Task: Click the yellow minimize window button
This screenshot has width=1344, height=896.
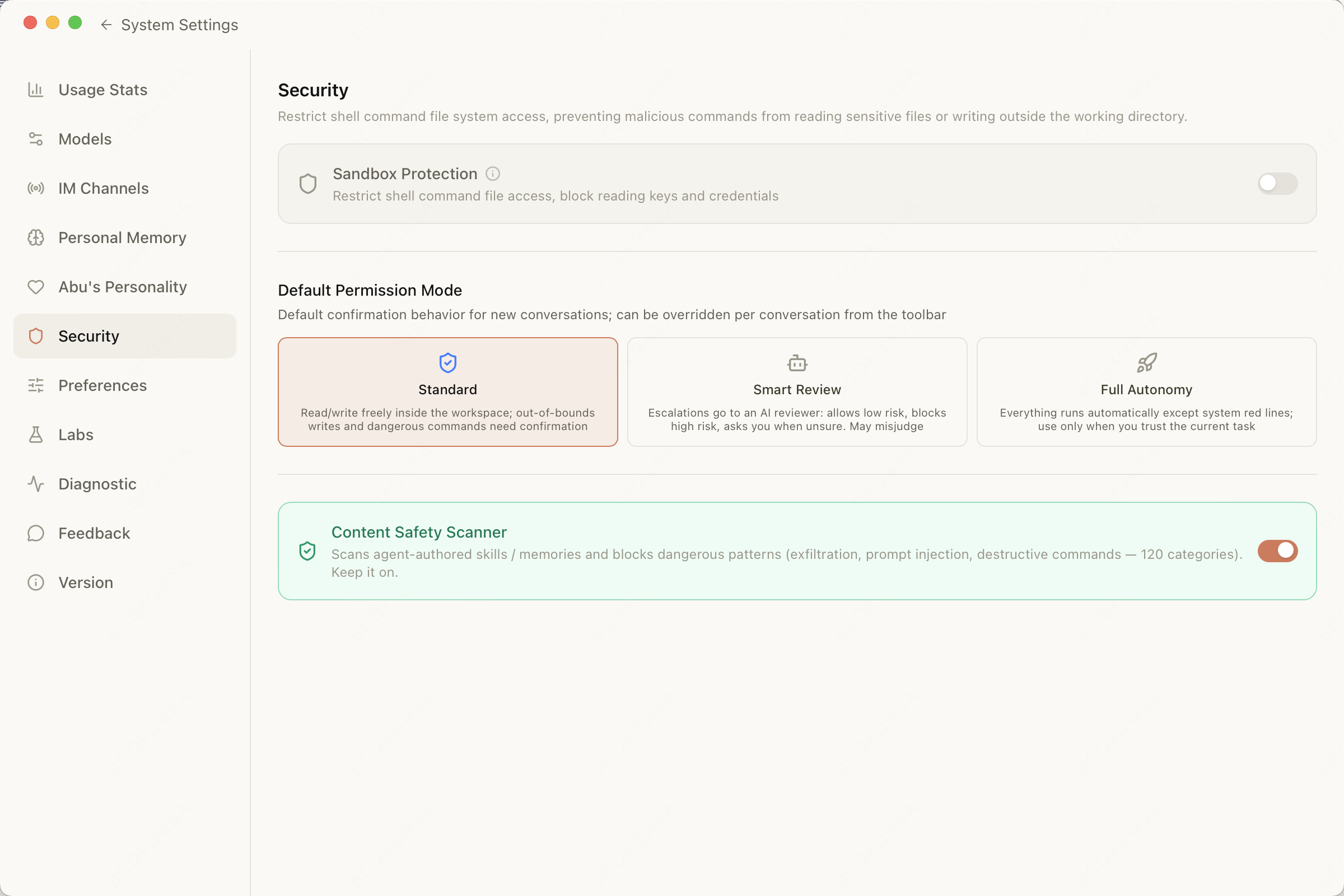Action: [53, 22]
